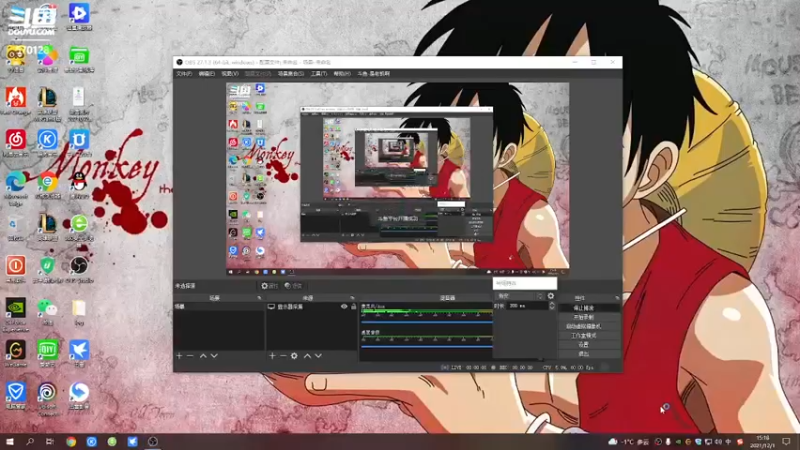Open the Scene Collection menu in OBS

[291, 74]
